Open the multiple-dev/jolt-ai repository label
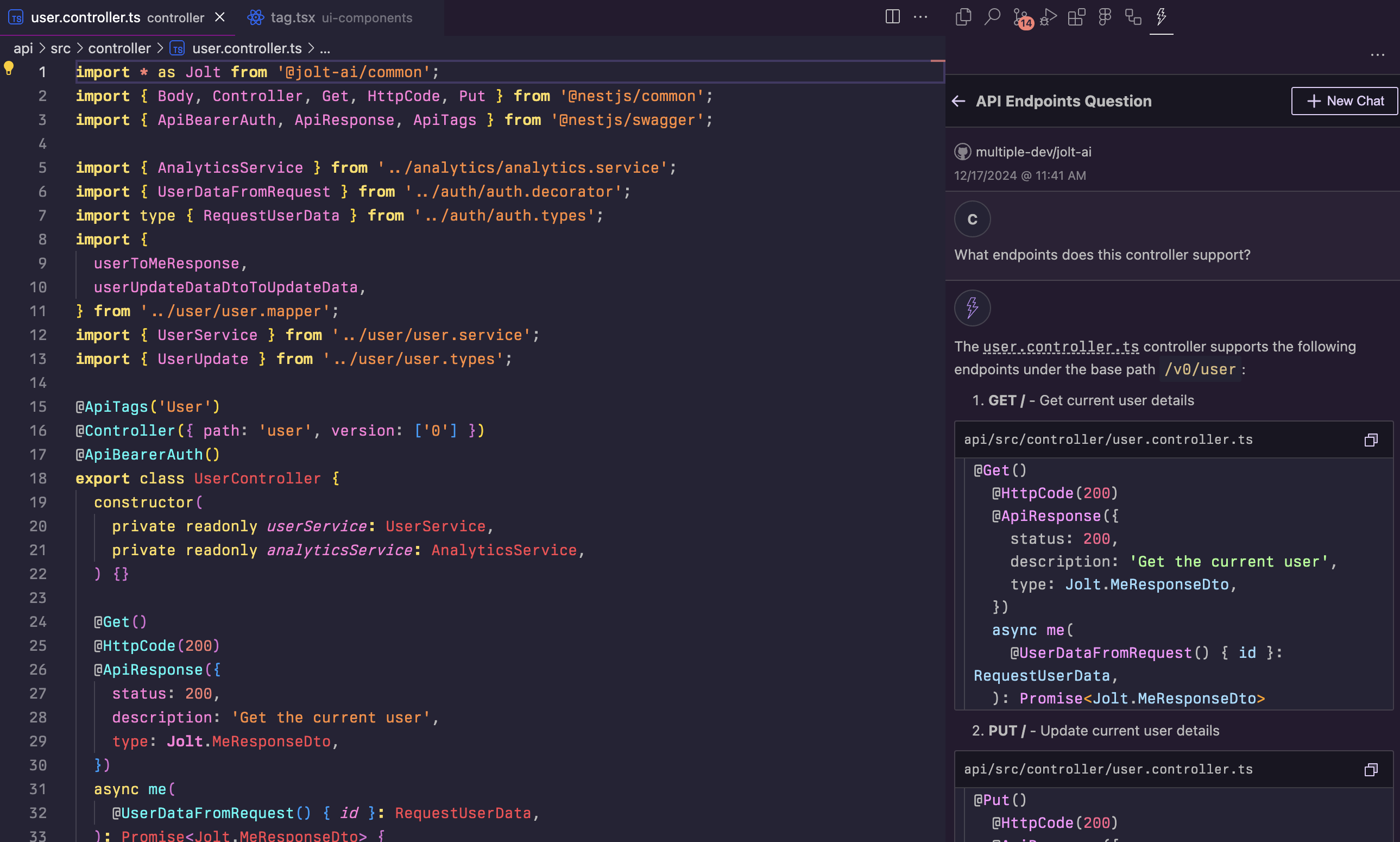1400x842 pixels. tap(1033, 152)
